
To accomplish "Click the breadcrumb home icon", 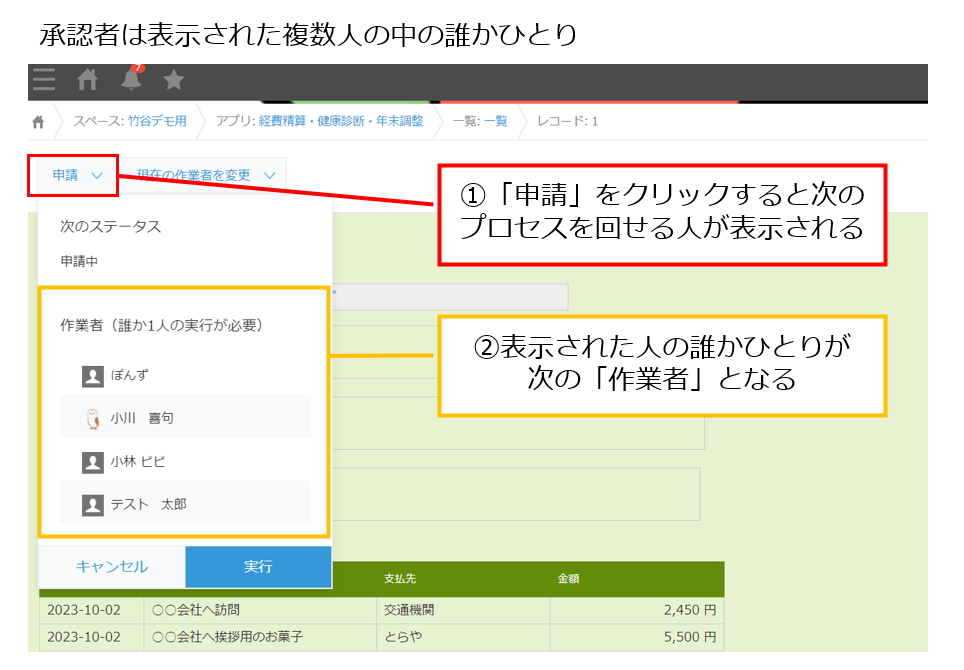I will [x=37, y=118].
